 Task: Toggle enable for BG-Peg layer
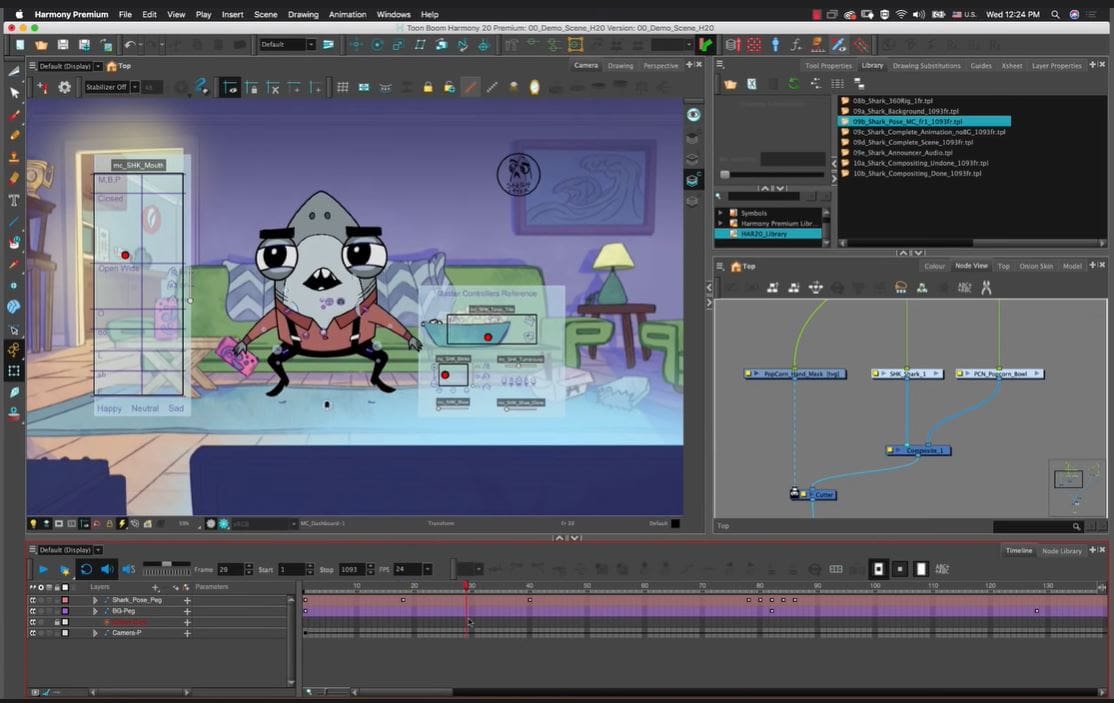(x=32, y=611)
